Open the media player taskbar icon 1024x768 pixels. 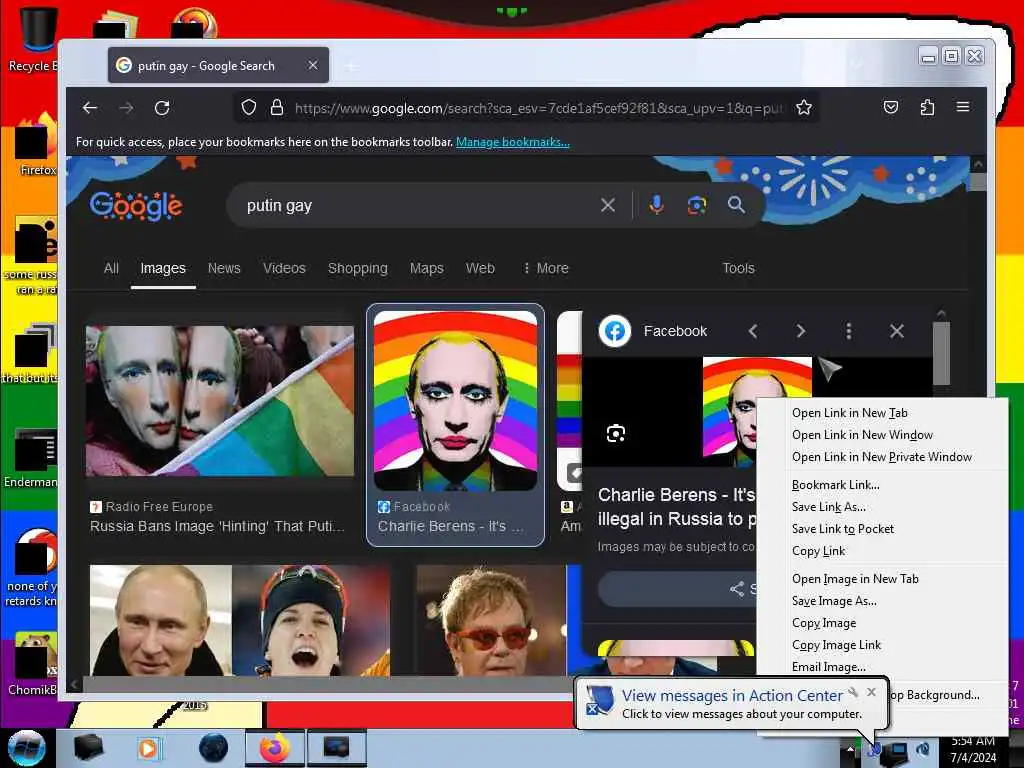click(150, 748)
